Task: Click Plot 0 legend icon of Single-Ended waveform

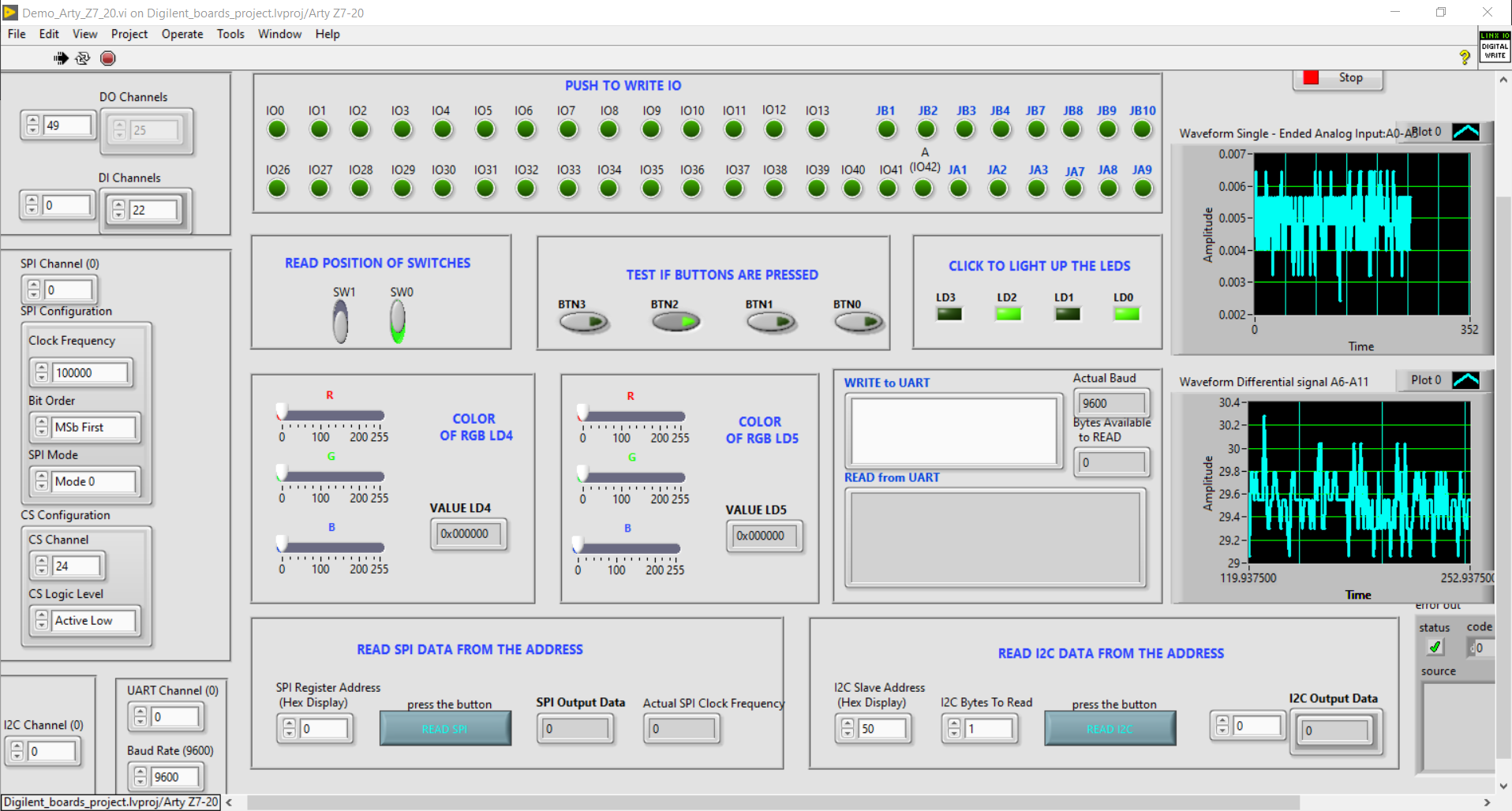Action: (1465, 132)
